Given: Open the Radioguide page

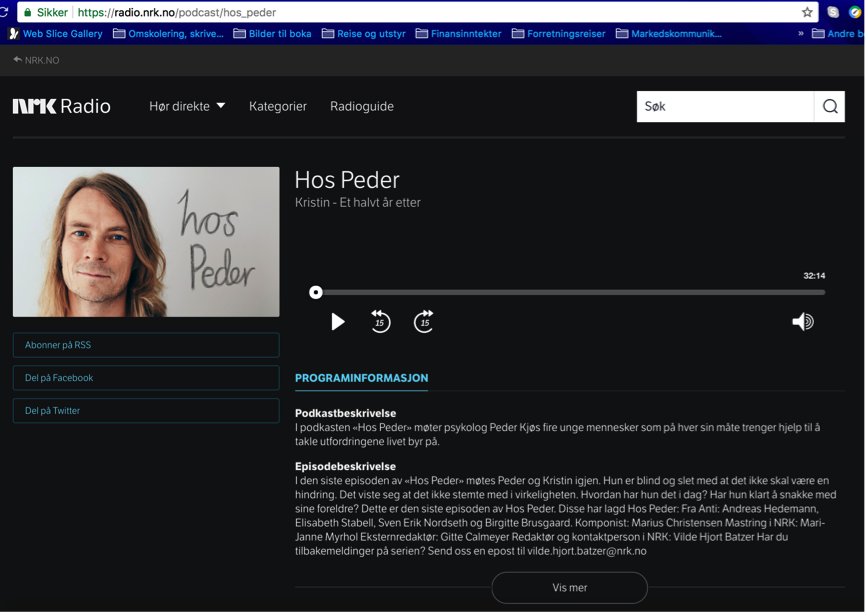Looking at the screenshot, I should tap(362, 106).
